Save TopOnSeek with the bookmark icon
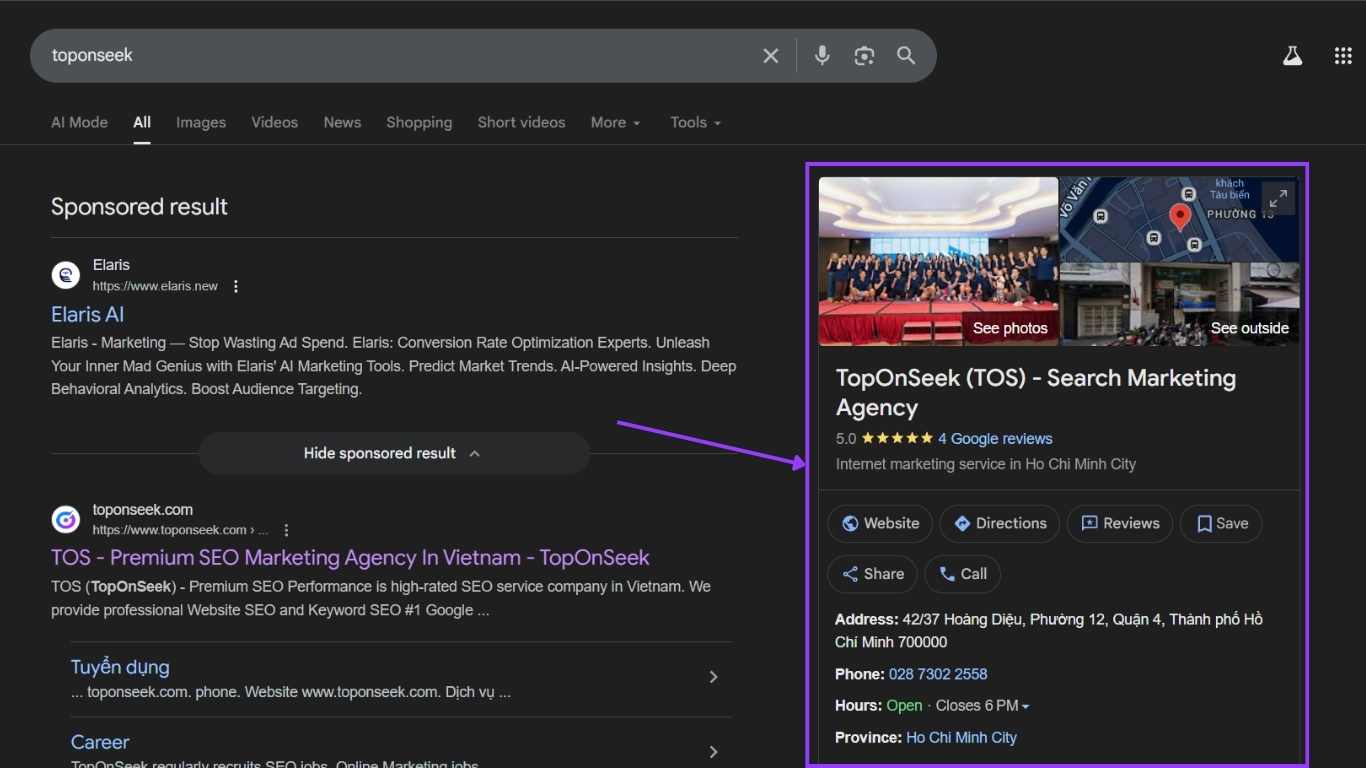 point(1220,523)
